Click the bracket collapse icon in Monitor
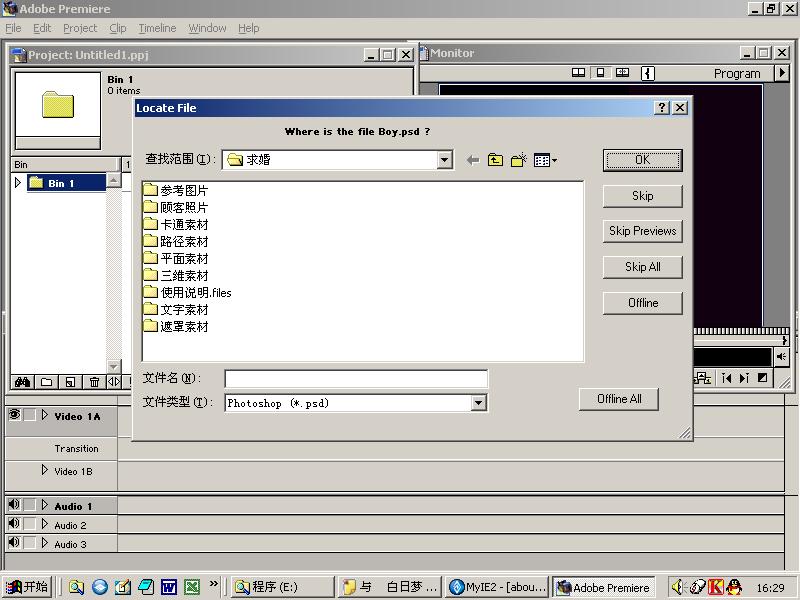Viewport: 800px width, 600px height. (x=647, y=73)
